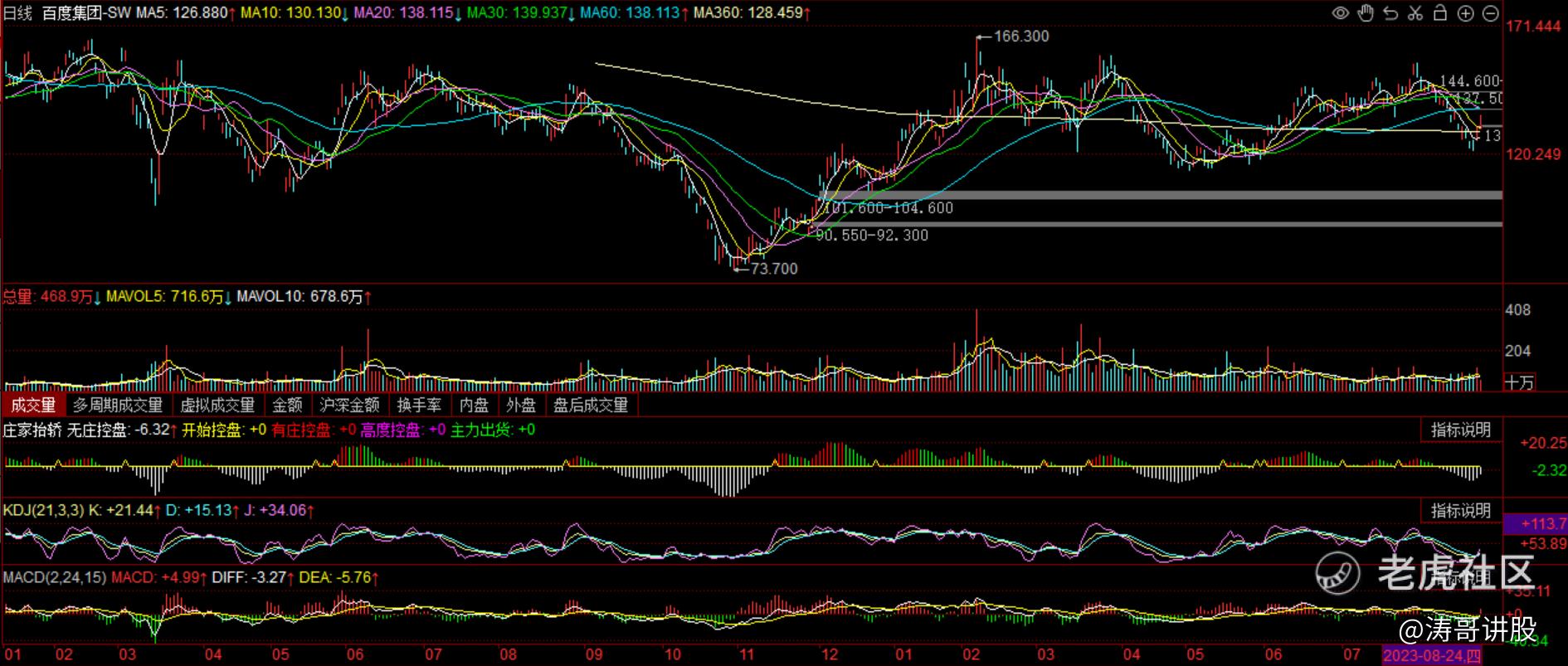1568x666 pixels.
Task: Click the DEA: -5.76 value
Action: click(338, 577)
